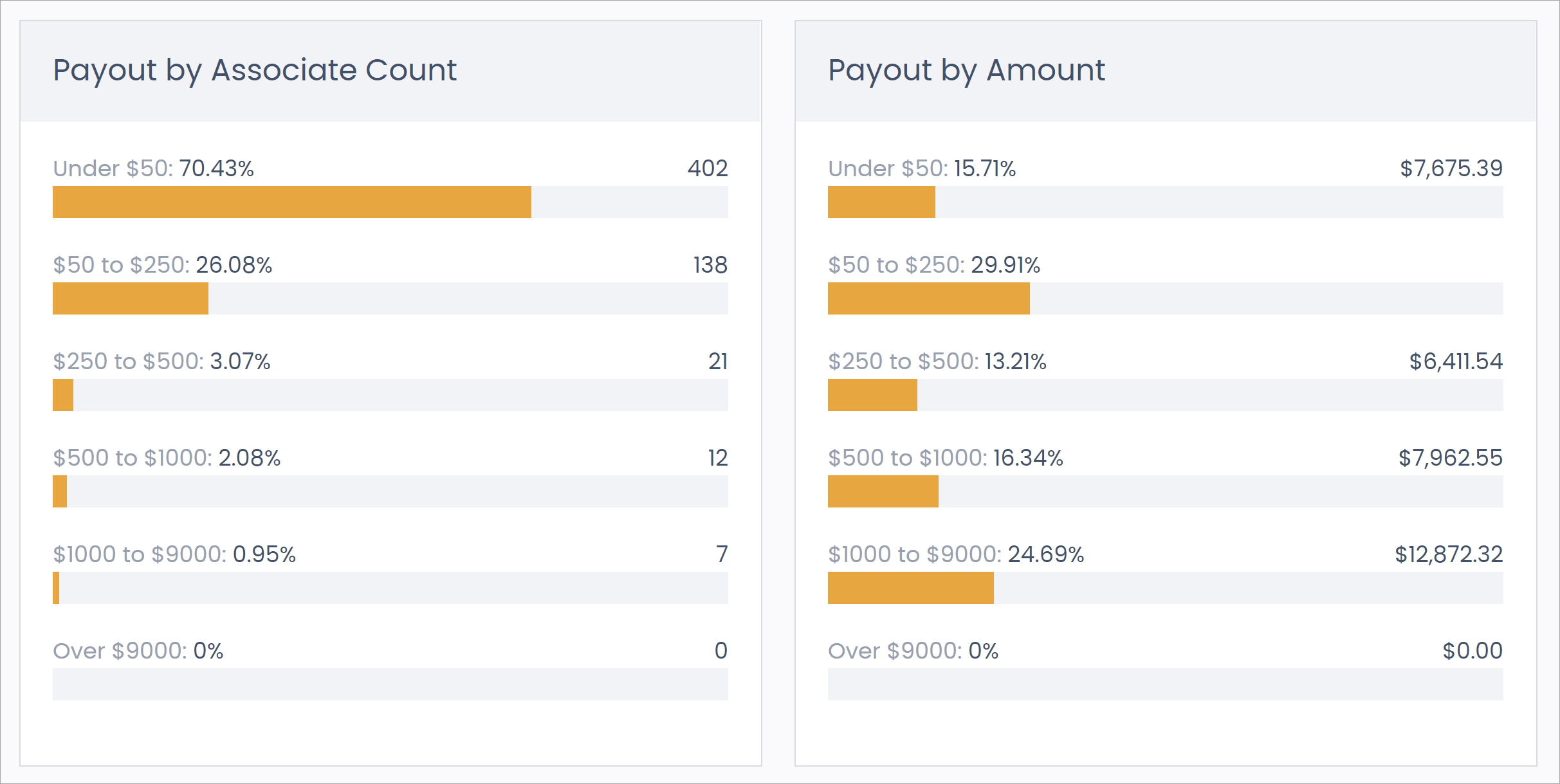
Task: Click the $7,675.39 payout amount
Action: click(x=1451, y=169)
